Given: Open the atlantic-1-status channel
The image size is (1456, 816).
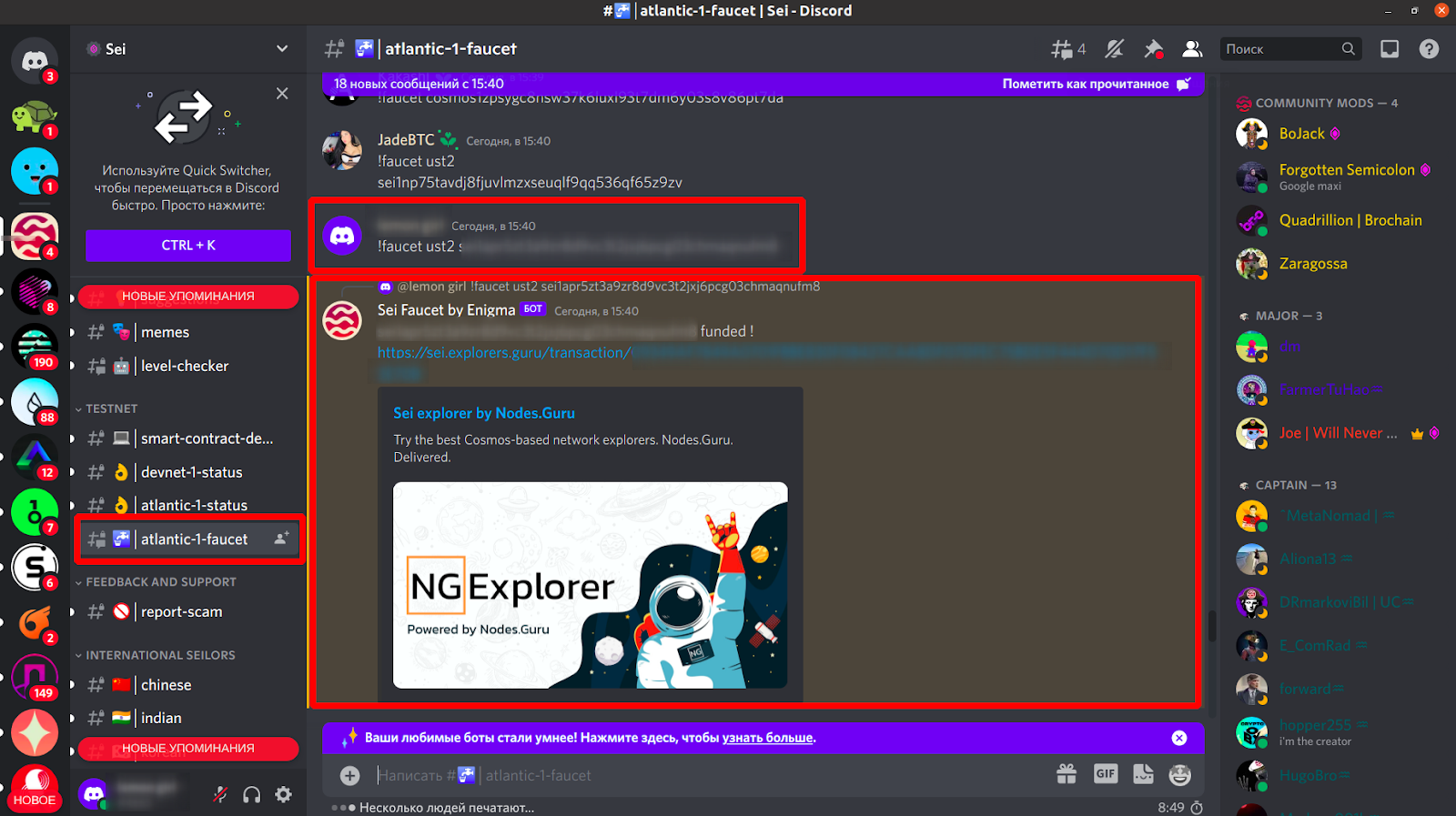Looking at the screenshot, I should click(x=188, y=505).
